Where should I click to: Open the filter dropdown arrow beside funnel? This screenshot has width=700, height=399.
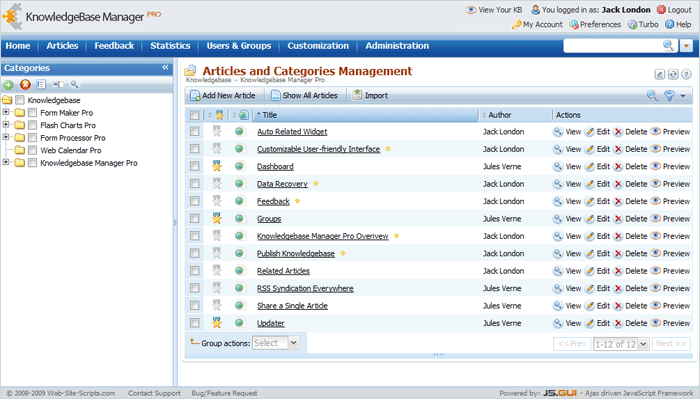[683, 96]
